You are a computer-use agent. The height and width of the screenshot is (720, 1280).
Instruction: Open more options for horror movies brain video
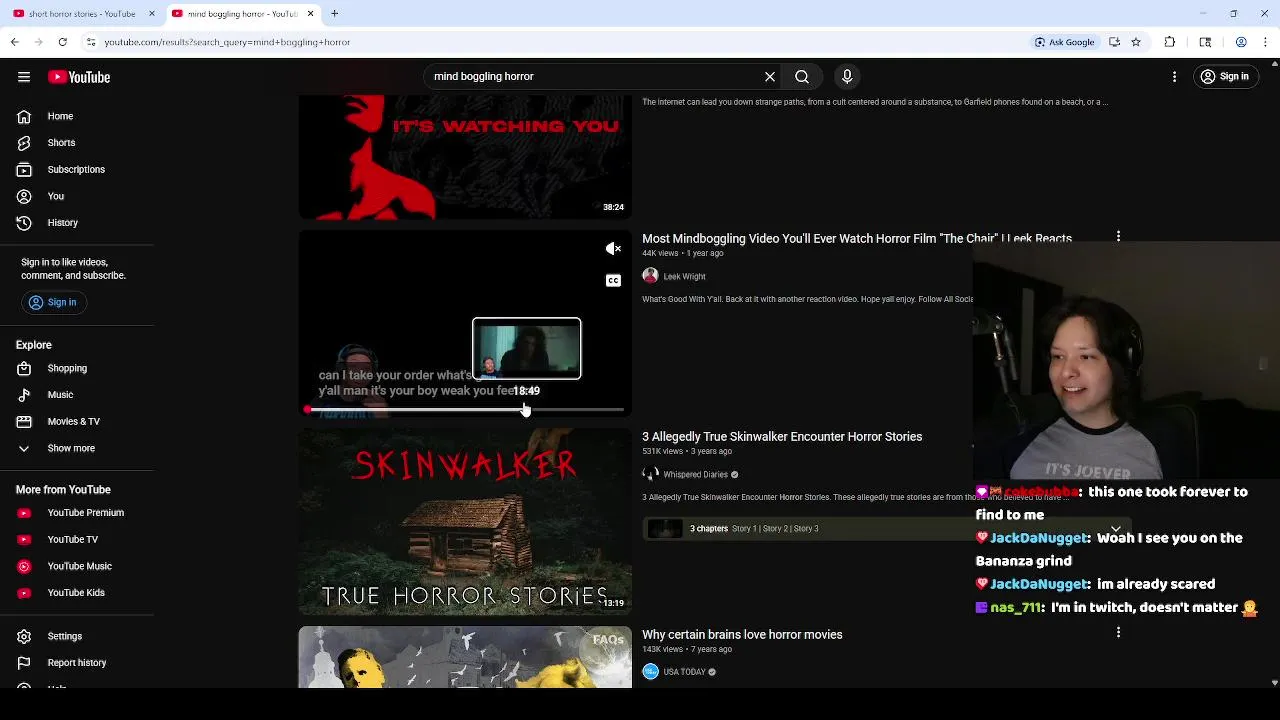1118,632
